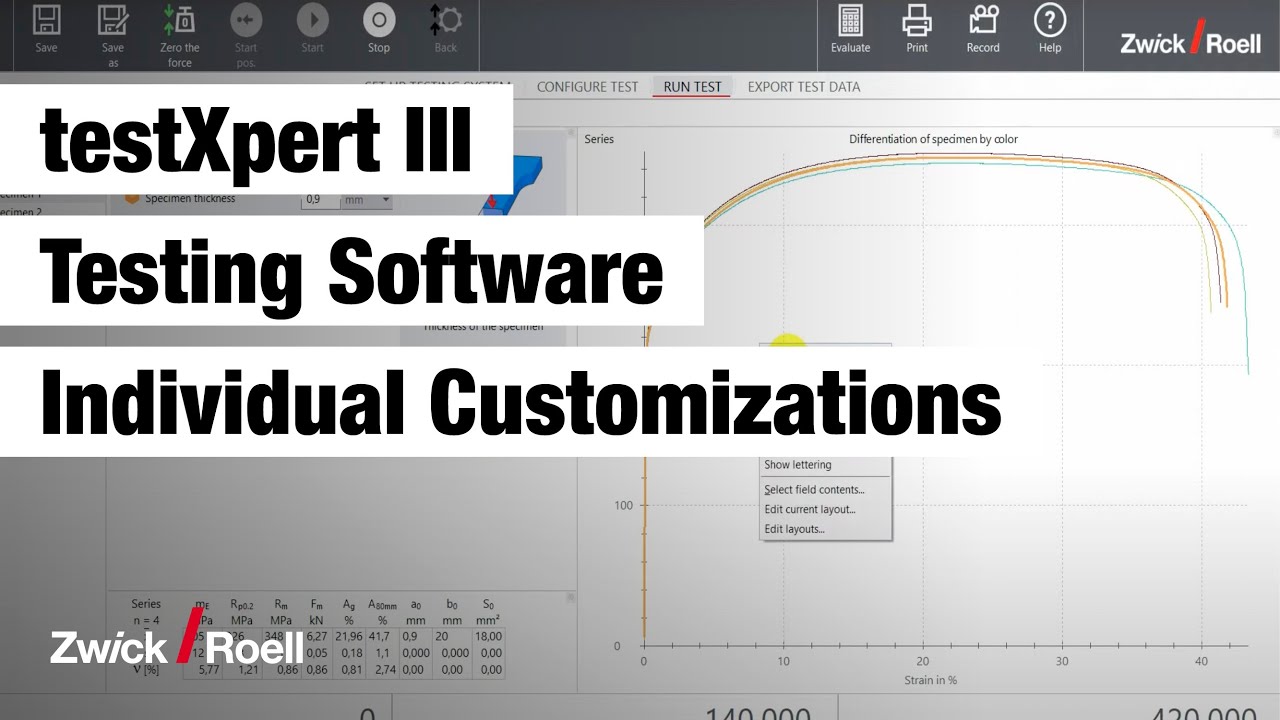Click the Print icon
The width and height of the screenshot is (1280, 720).
[917, 20]
